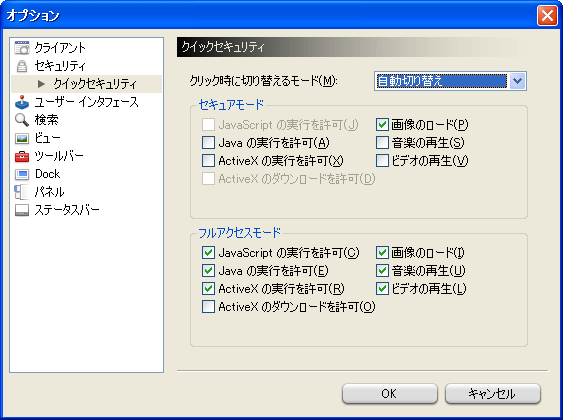
Task: Select the ツールバー toolbox icon
Action: click(22, 156)
